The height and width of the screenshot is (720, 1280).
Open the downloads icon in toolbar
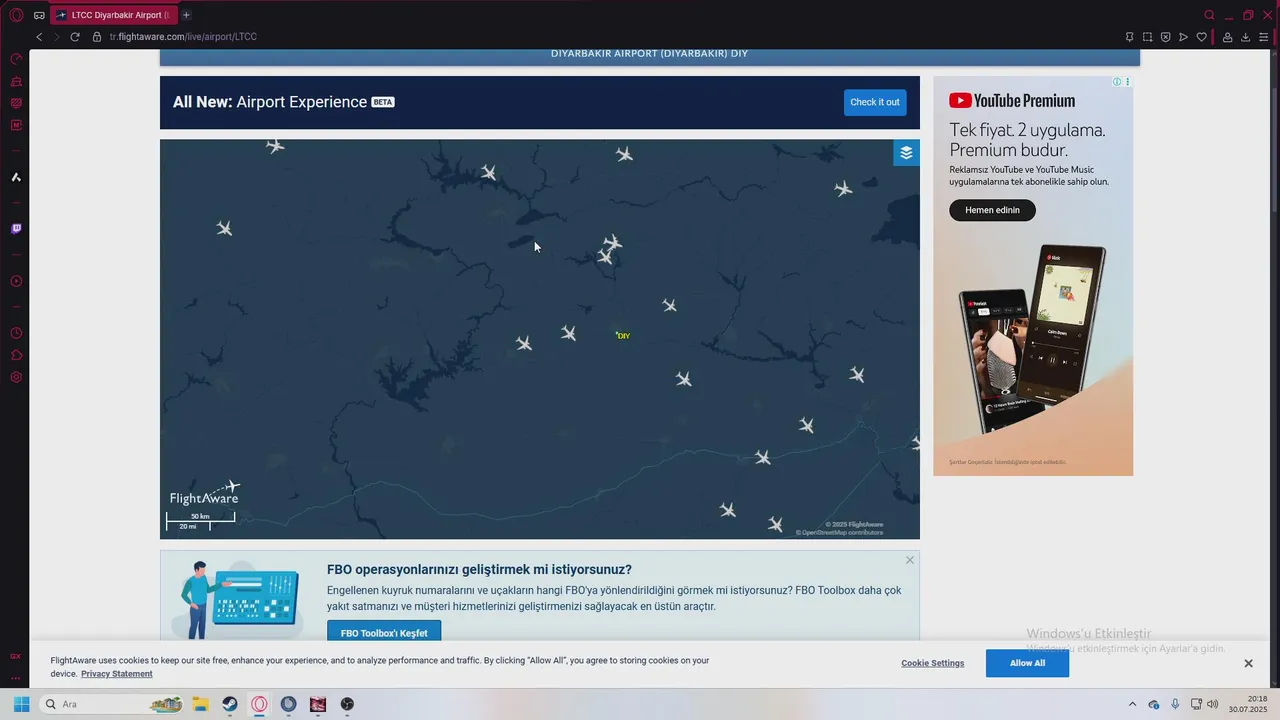[1245, 37]
